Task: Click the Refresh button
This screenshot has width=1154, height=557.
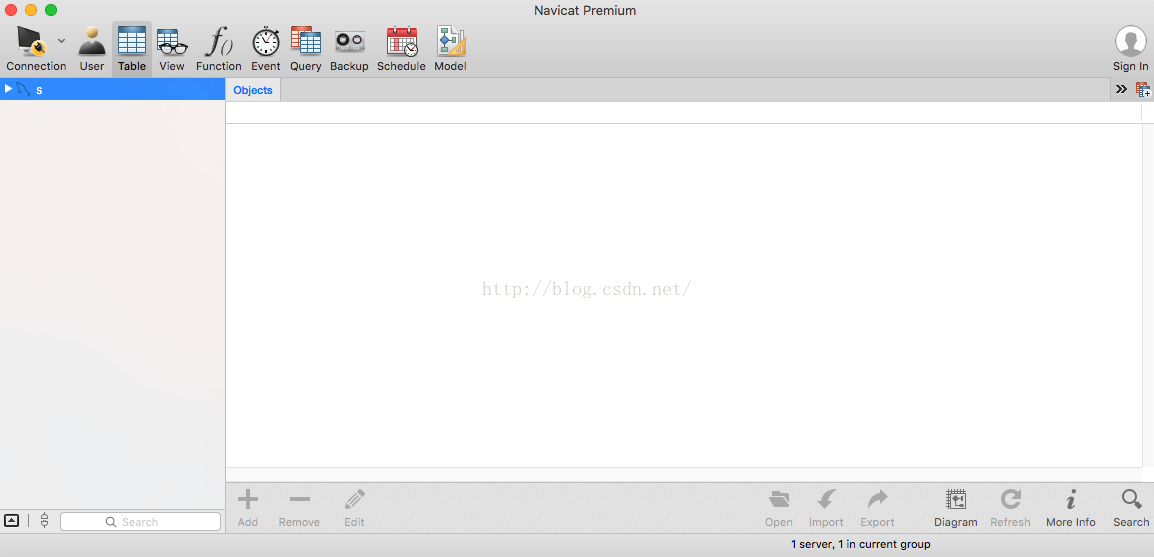Action: 1010,508
